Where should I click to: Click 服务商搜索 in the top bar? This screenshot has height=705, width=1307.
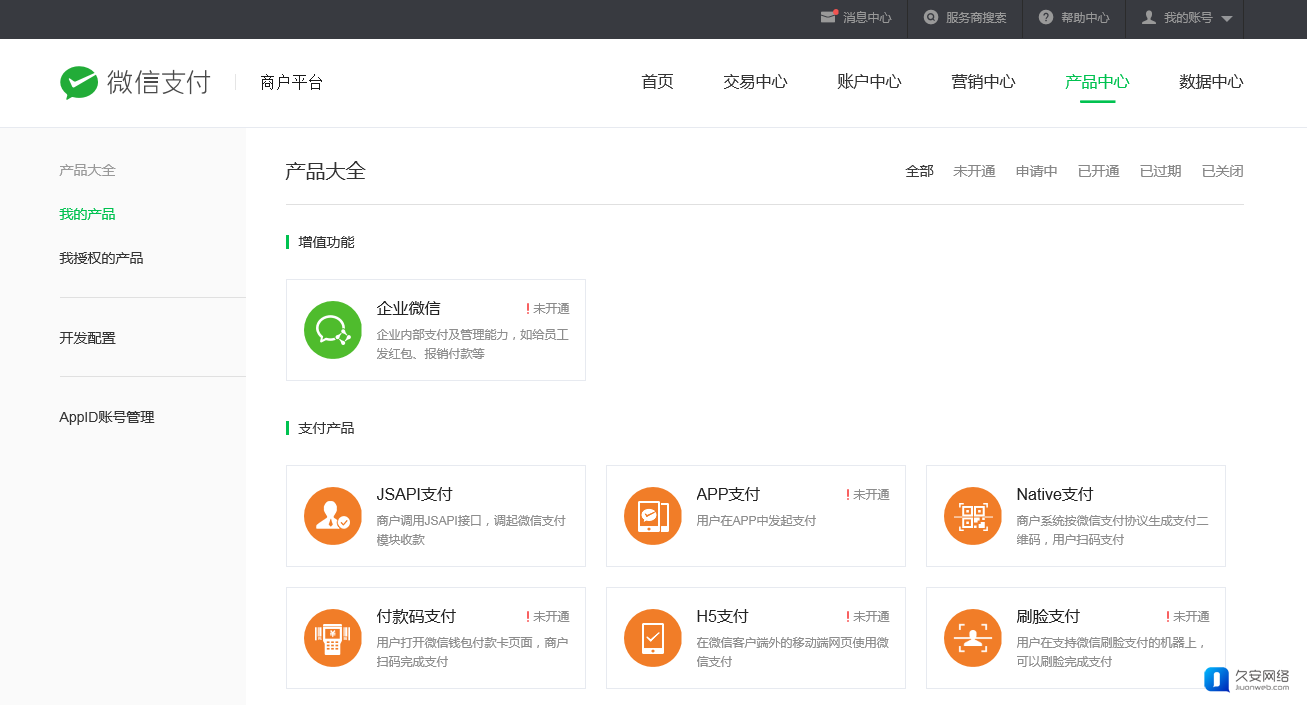(x=965, y=18)
